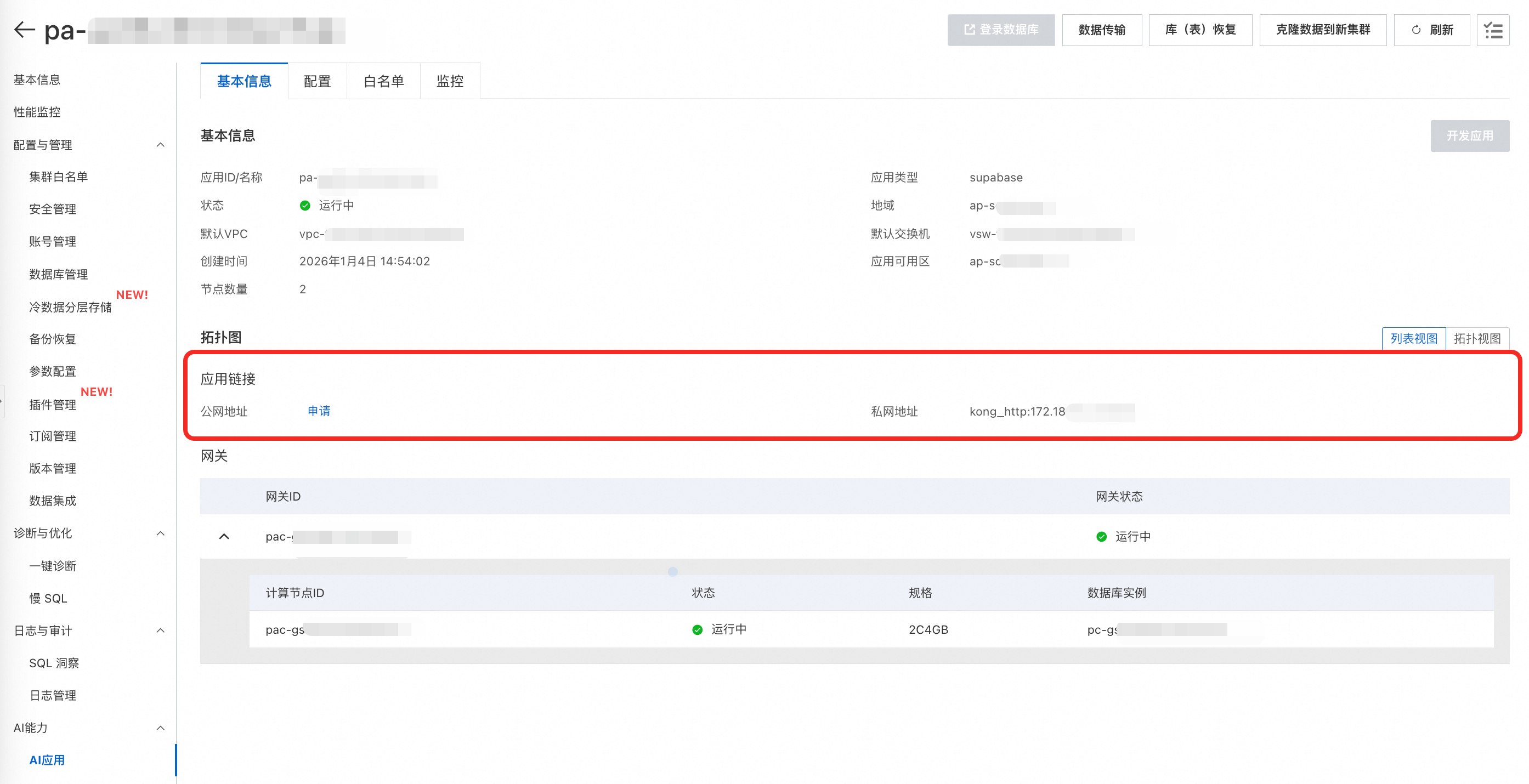
Task: Open 插件管理 in the sidebar
Action: coord(53,405)
